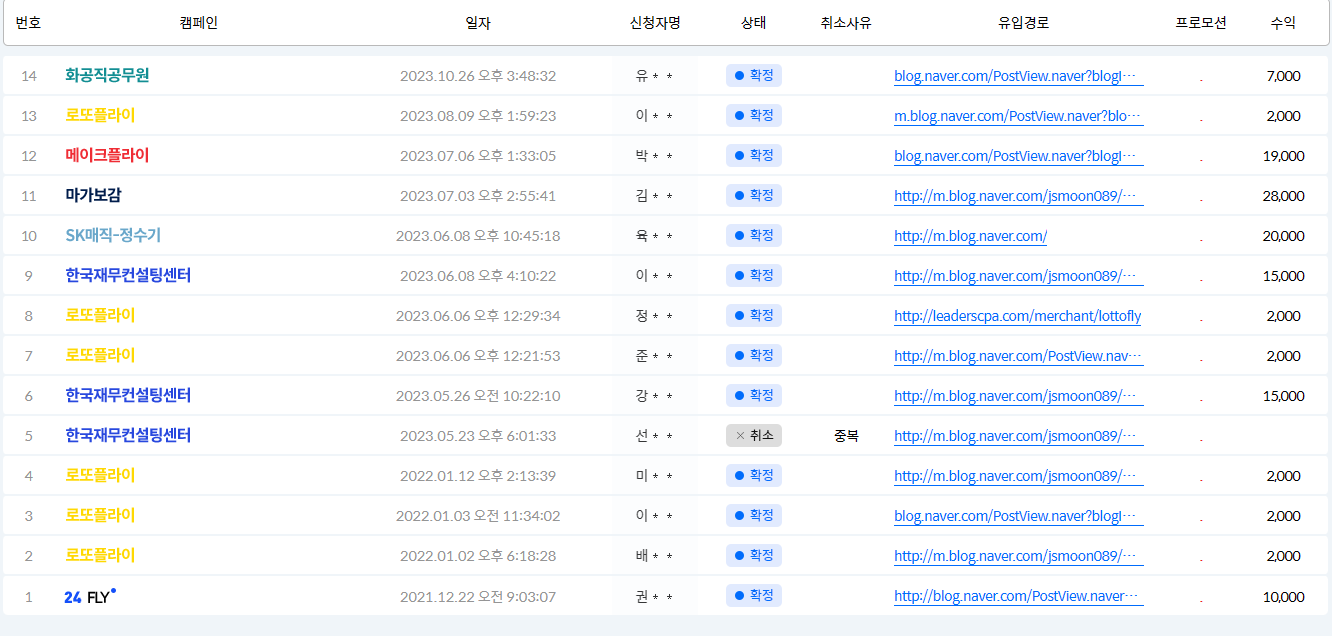Open the referral link in row 12
Viewport: 1332px width, 636px height.
[1018, 156]
